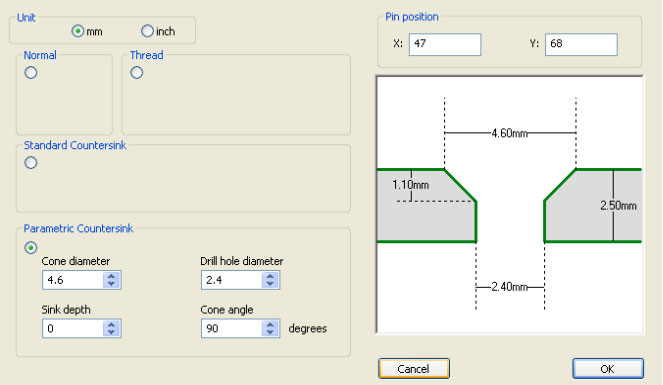Click the Pin position X field
The width and height of the screenshot is (663, 385).
click(445, 44)
